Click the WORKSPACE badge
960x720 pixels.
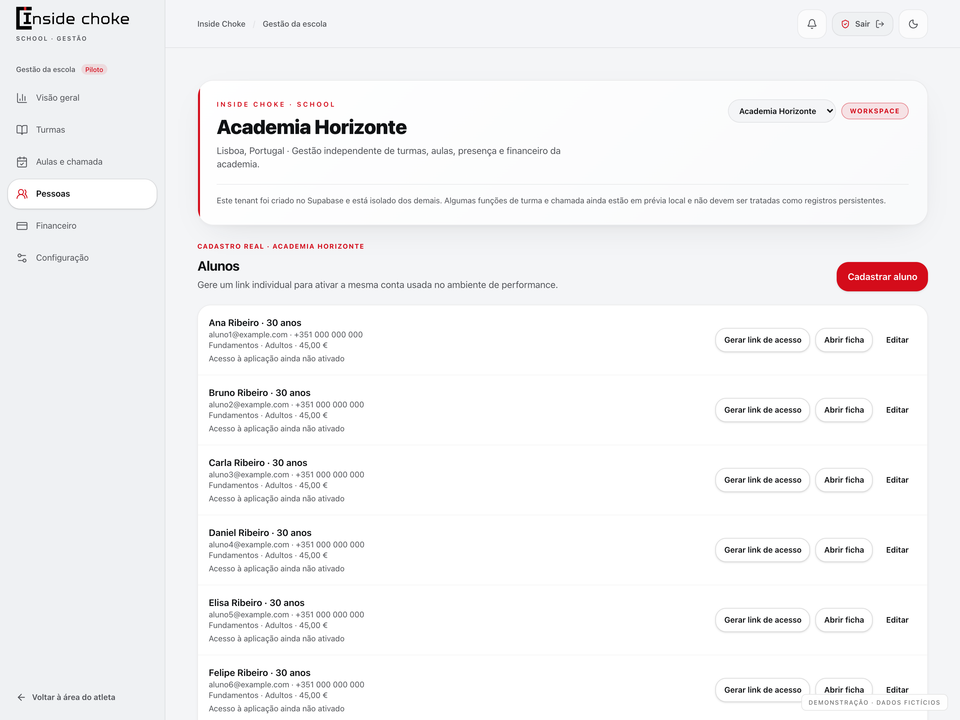(x=874, y=111)
